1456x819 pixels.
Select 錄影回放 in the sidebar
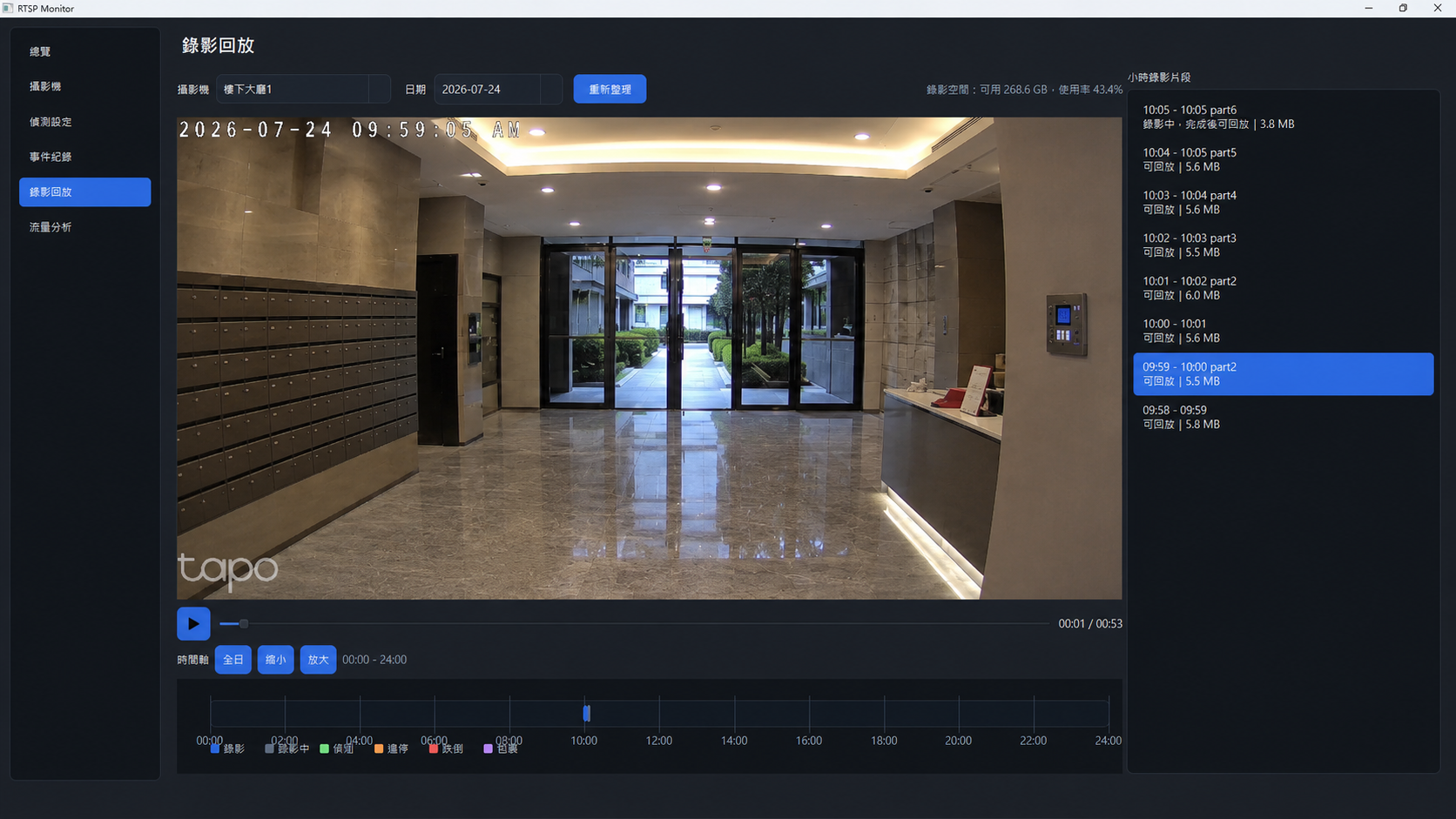84,191
